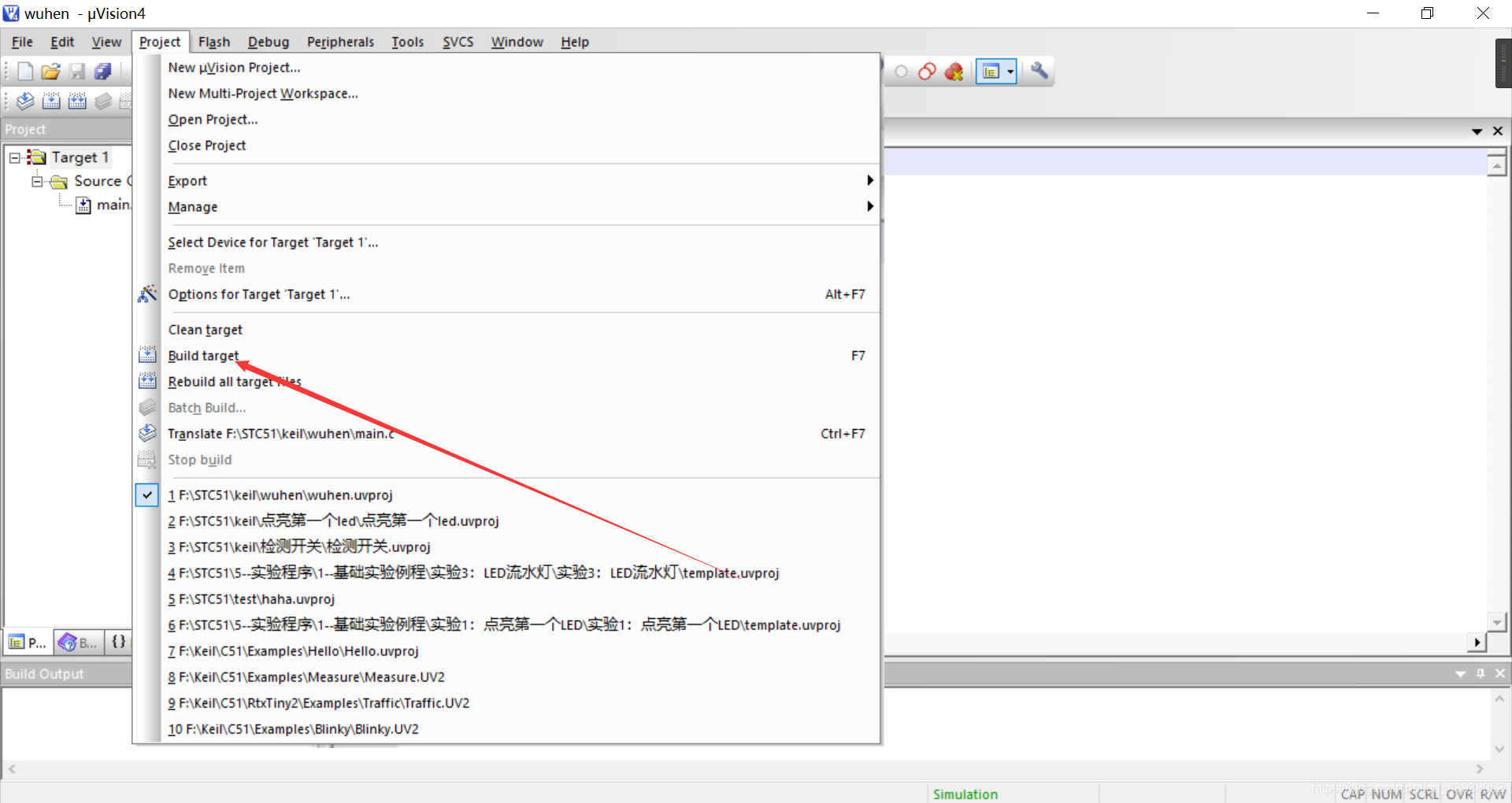Click the Open file folder icon
The width and height of the screenshot is (1512, 803).
click(x=50, y=72)
